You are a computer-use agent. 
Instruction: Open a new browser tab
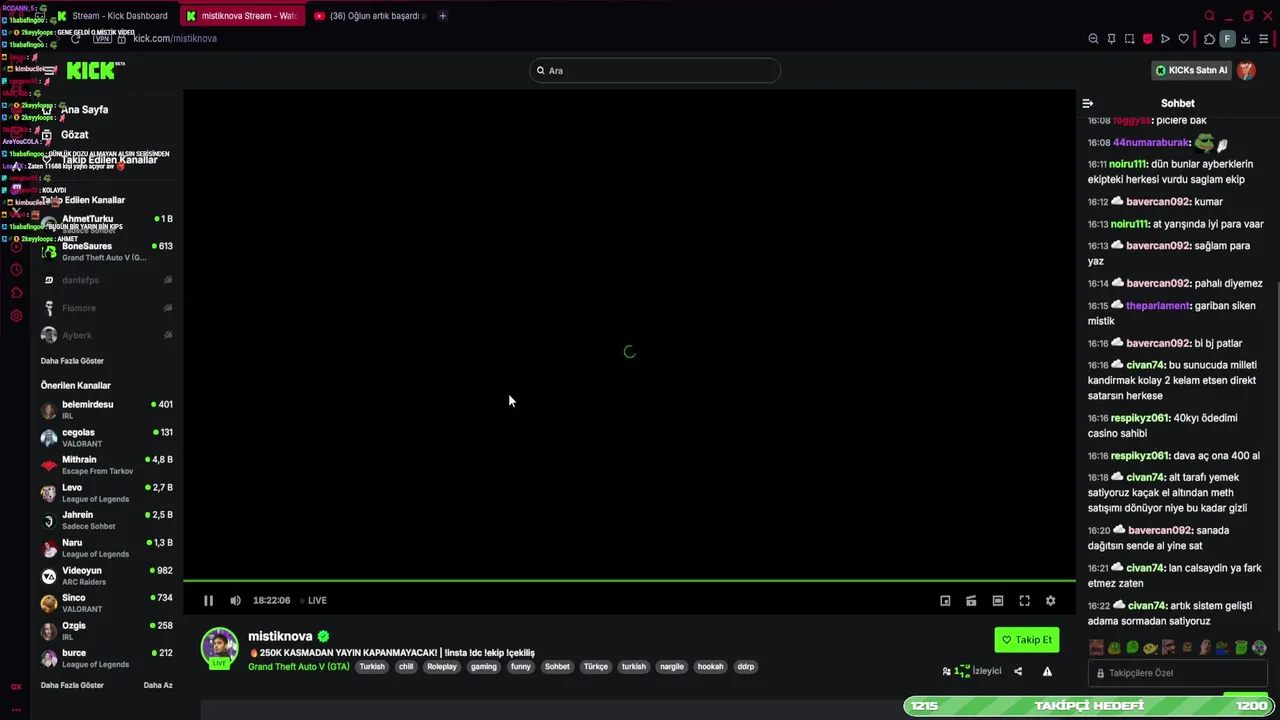443,16
